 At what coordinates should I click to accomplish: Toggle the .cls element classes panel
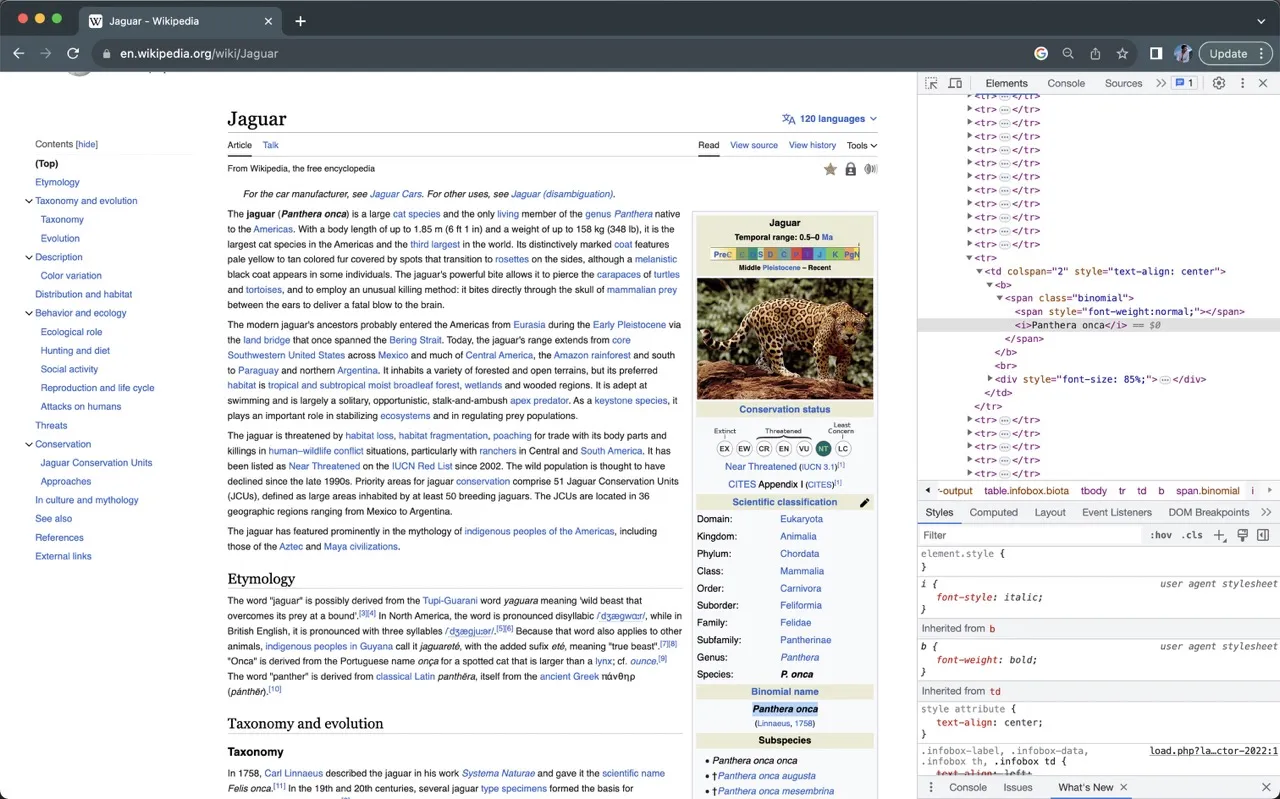tap(1192, 535)
